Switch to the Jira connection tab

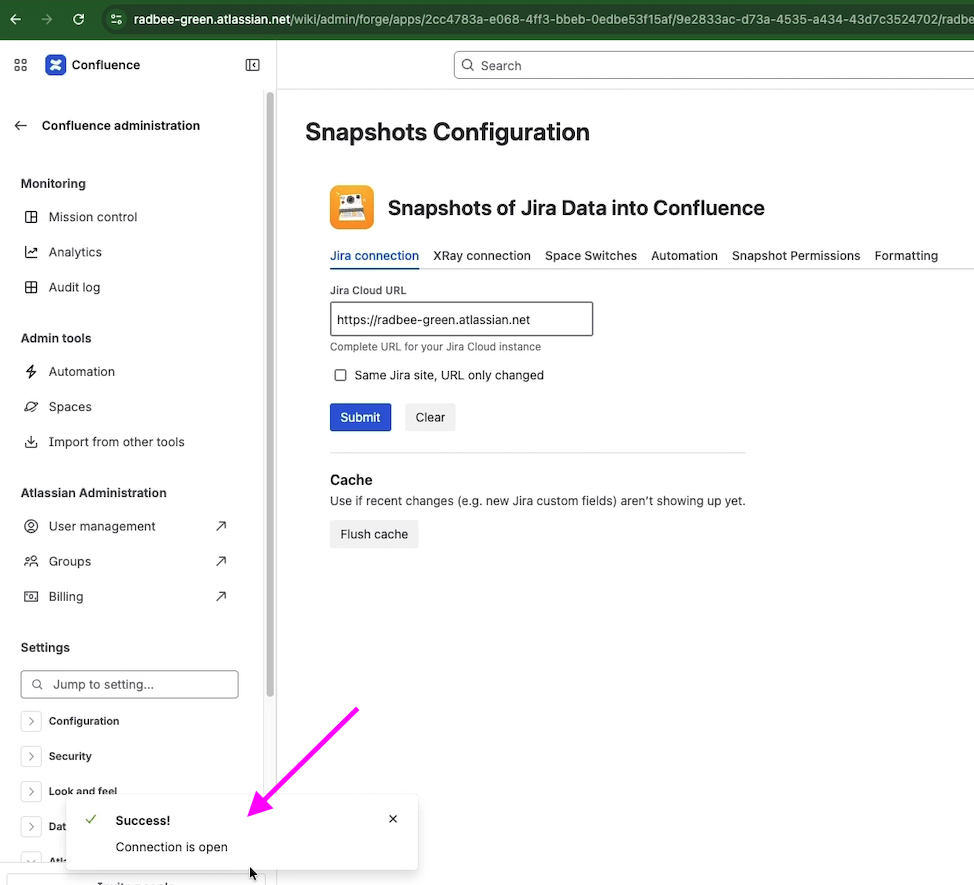[x=375, y=256]
